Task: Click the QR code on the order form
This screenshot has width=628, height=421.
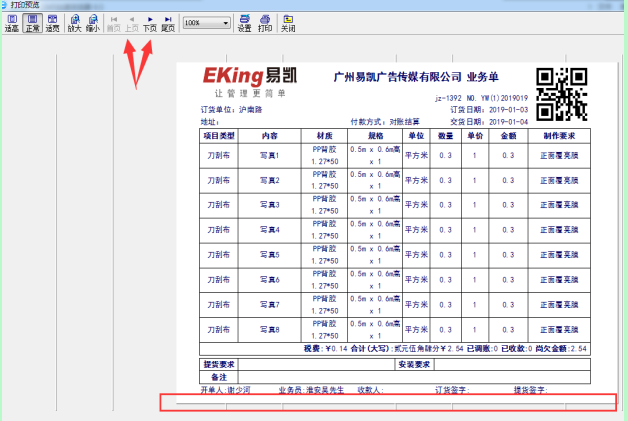Action: 561,93
